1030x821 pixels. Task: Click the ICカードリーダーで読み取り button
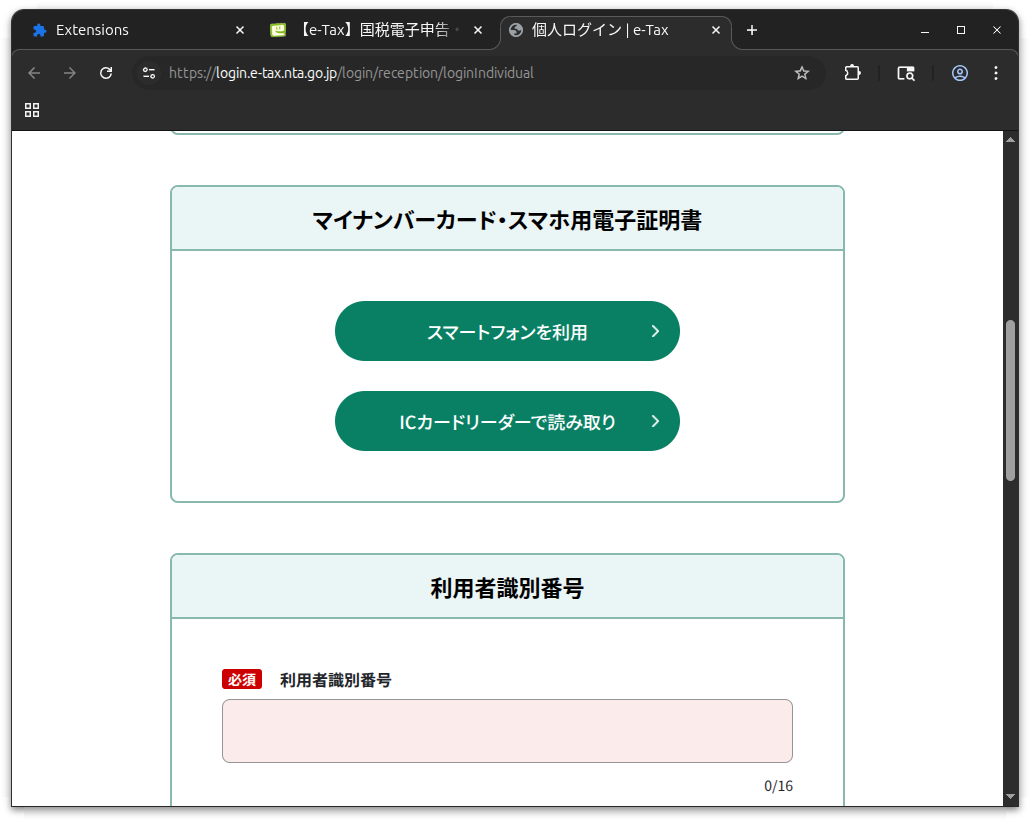coord(507,421)
